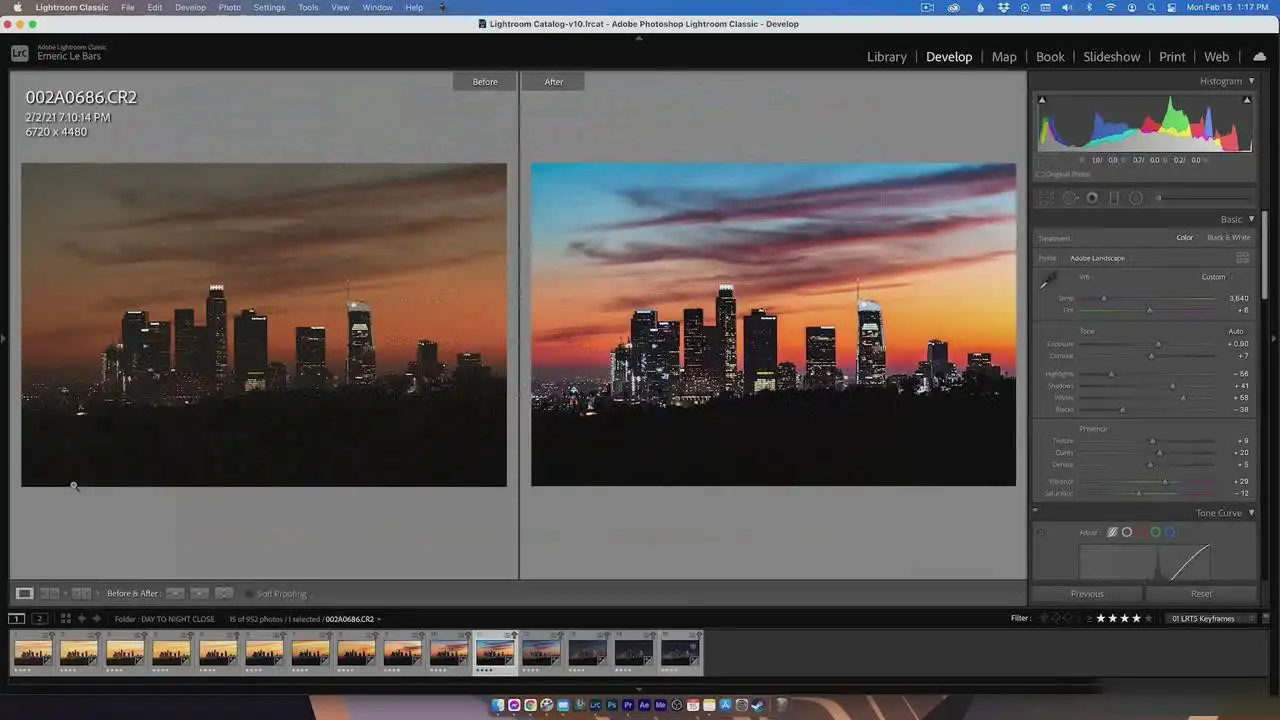Set Treatment to Color
The height and width of the screenshot is (720, 1280).
coord(1185,238)
